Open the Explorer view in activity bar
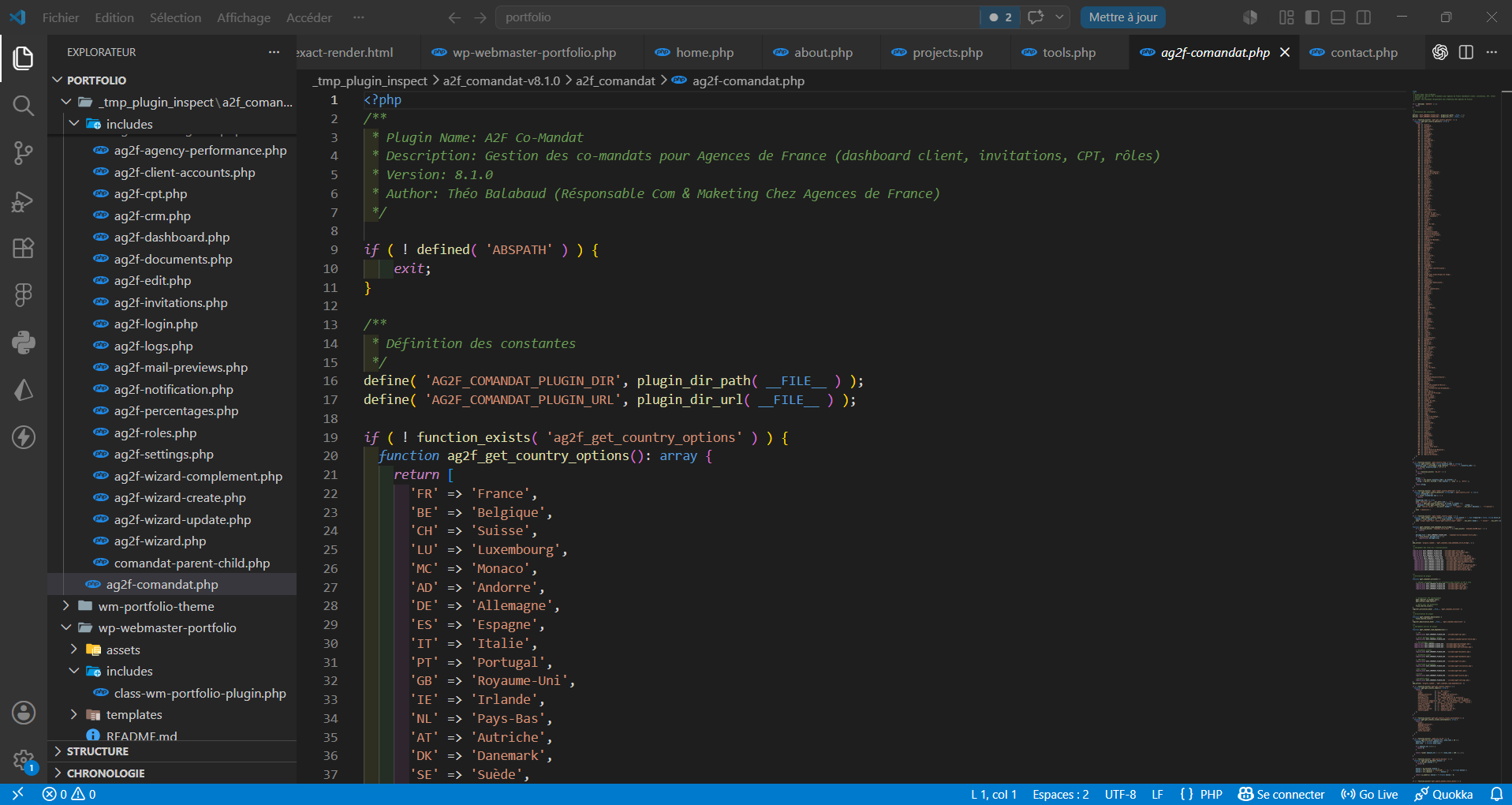Viewport: 1512px width, 805px height. click(23, 58)
